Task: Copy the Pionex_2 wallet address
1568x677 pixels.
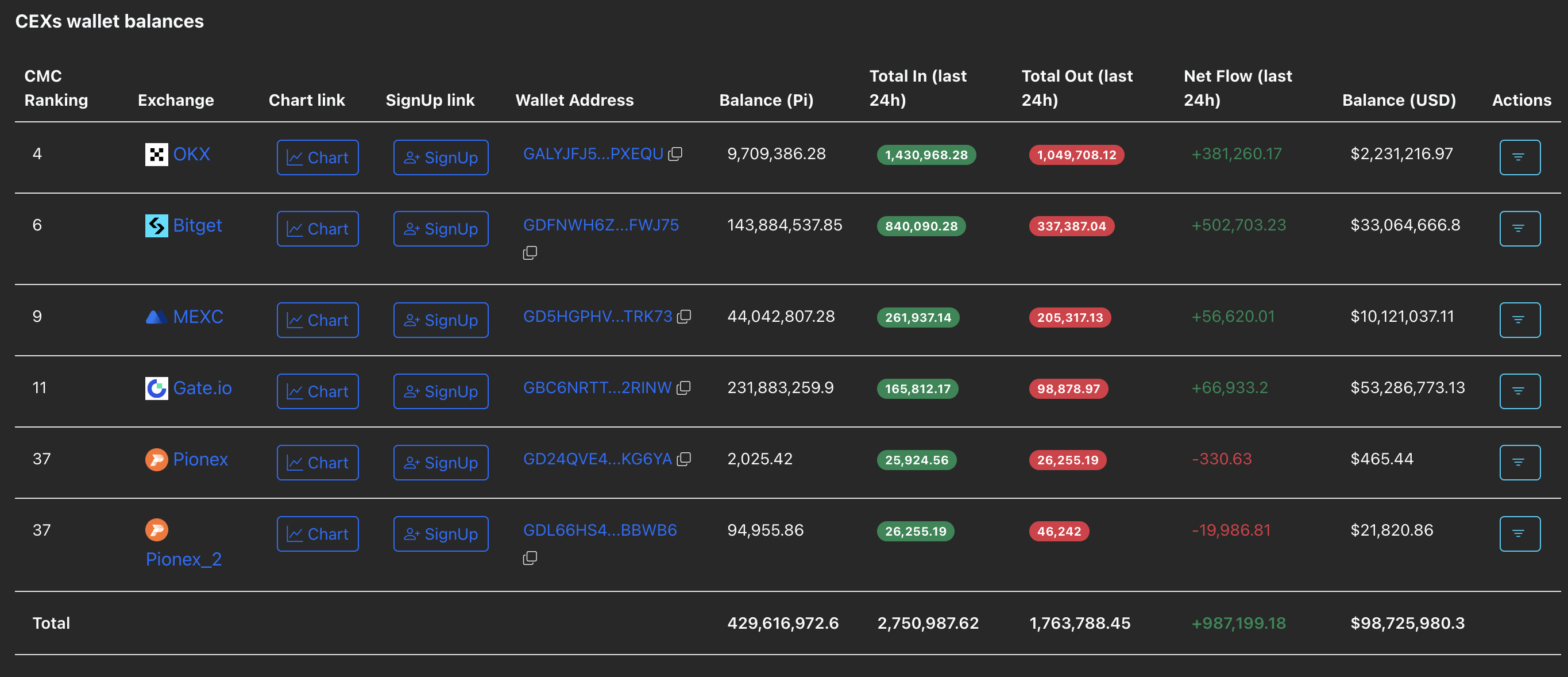Action: click(x=530, y=557)
